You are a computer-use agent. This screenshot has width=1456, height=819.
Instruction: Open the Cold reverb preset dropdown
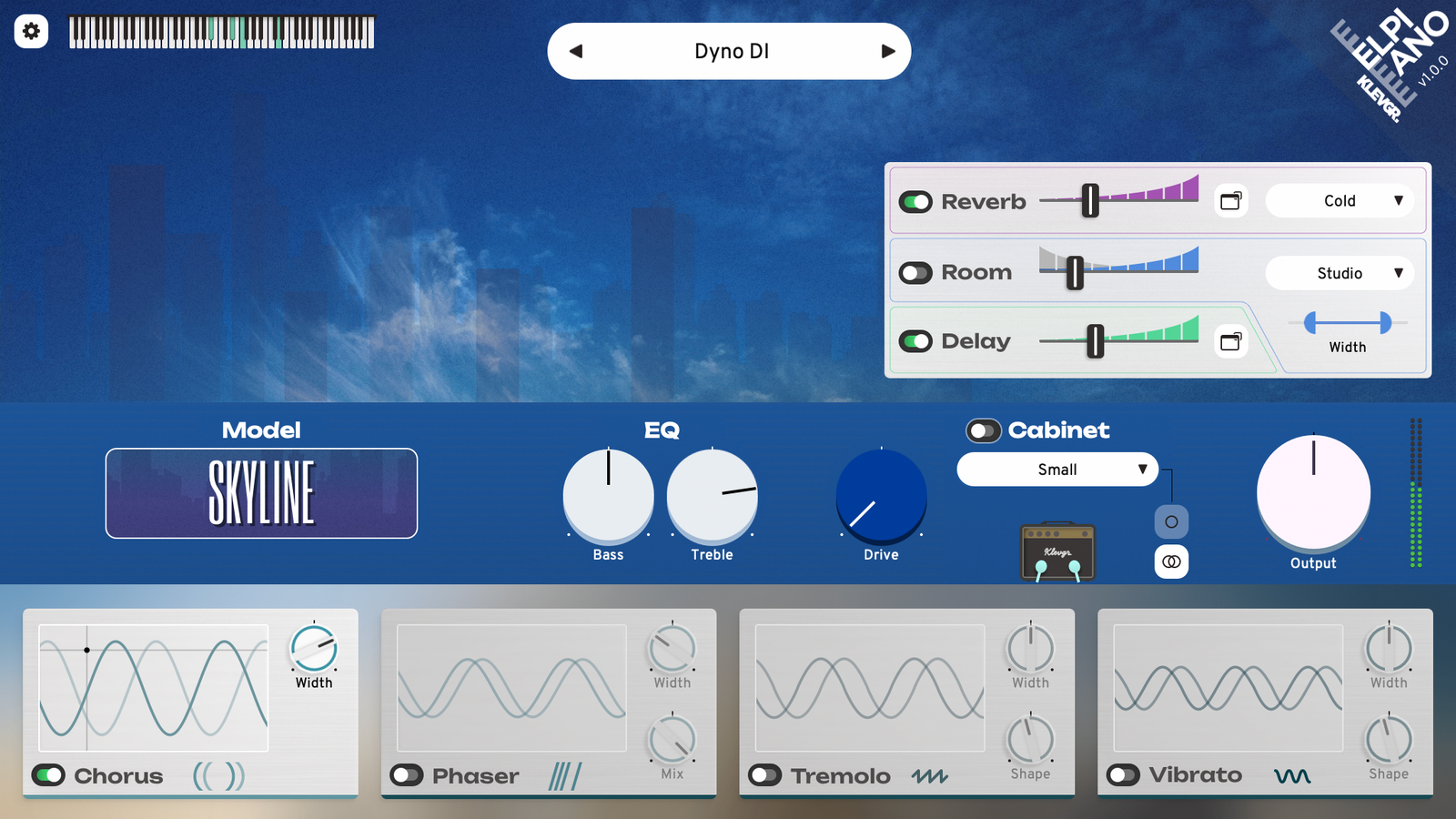point(1339,200)
